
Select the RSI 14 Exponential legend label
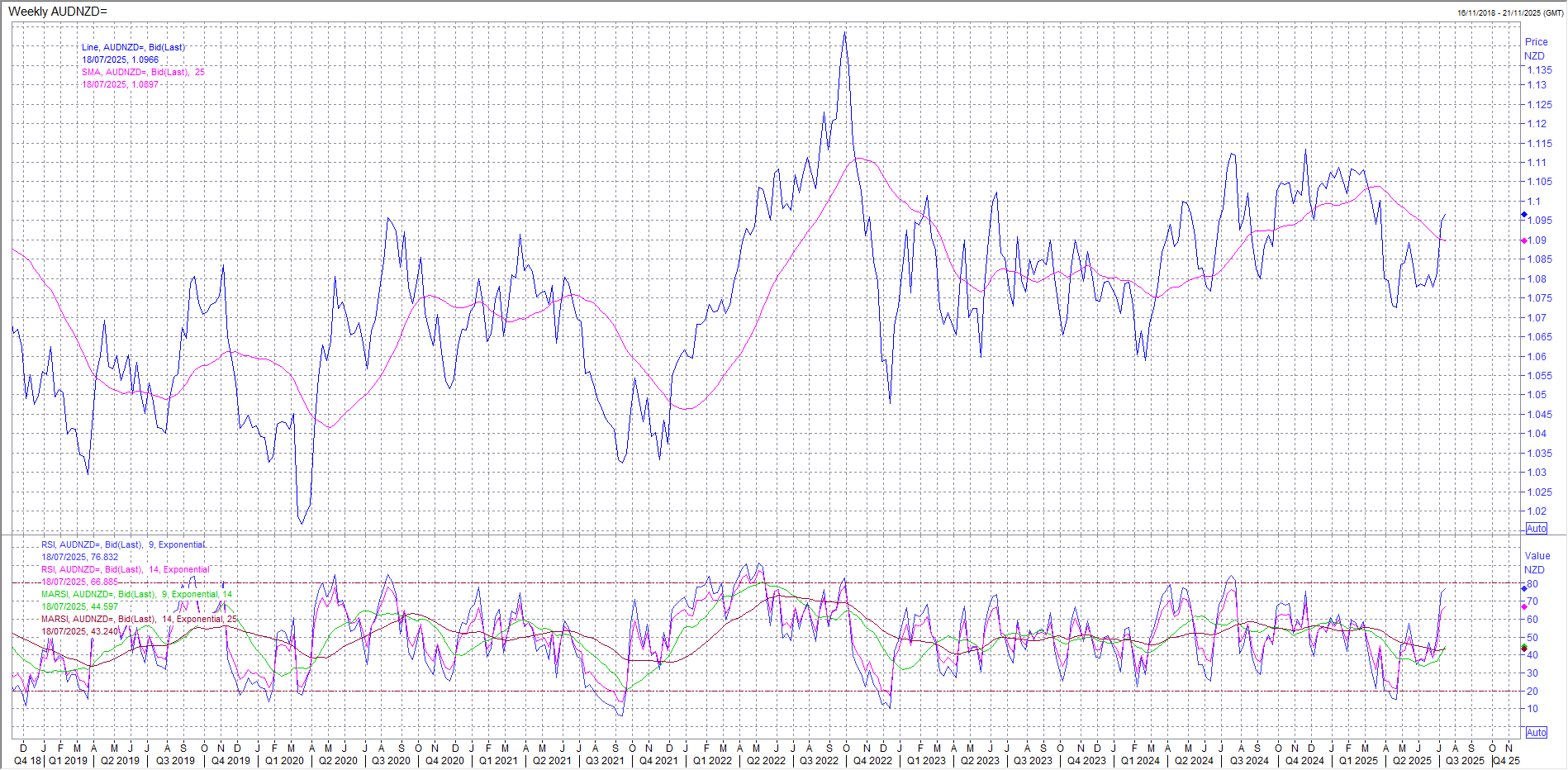[126, 570]
